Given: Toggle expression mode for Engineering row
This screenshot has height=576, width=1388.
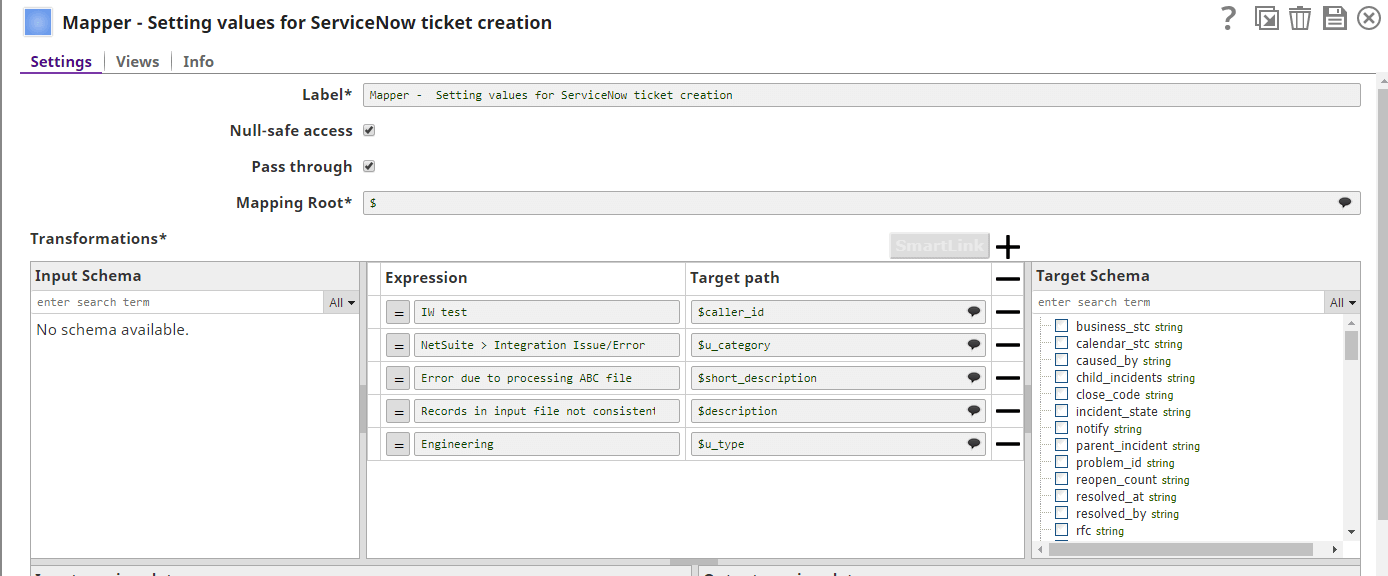Looking at the screenshot, I should [x=398, y=445].
